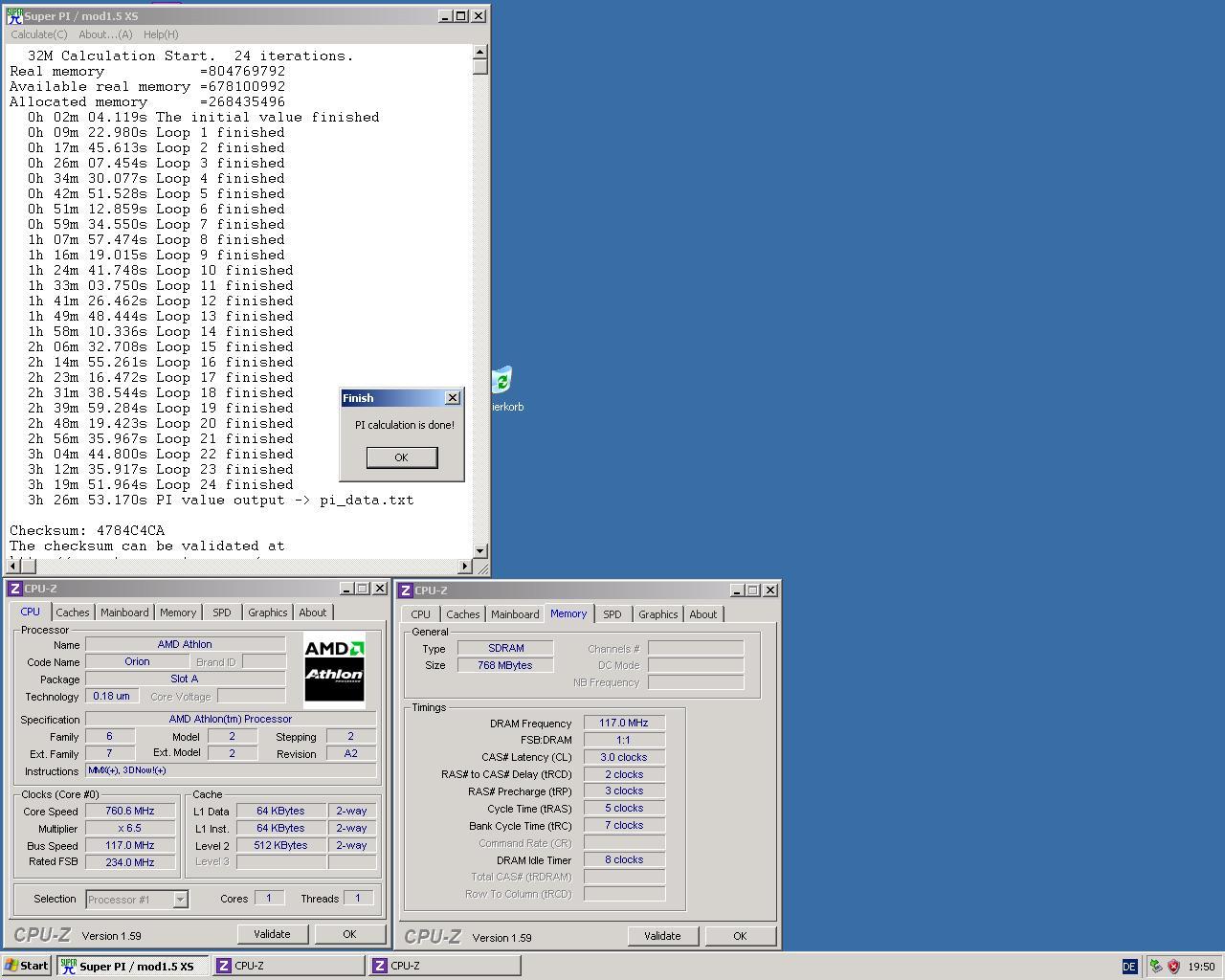Screen dimensions: 1225x980
Task: Click the Level 2 512 KBytes cache value
Action: point(281,845)
